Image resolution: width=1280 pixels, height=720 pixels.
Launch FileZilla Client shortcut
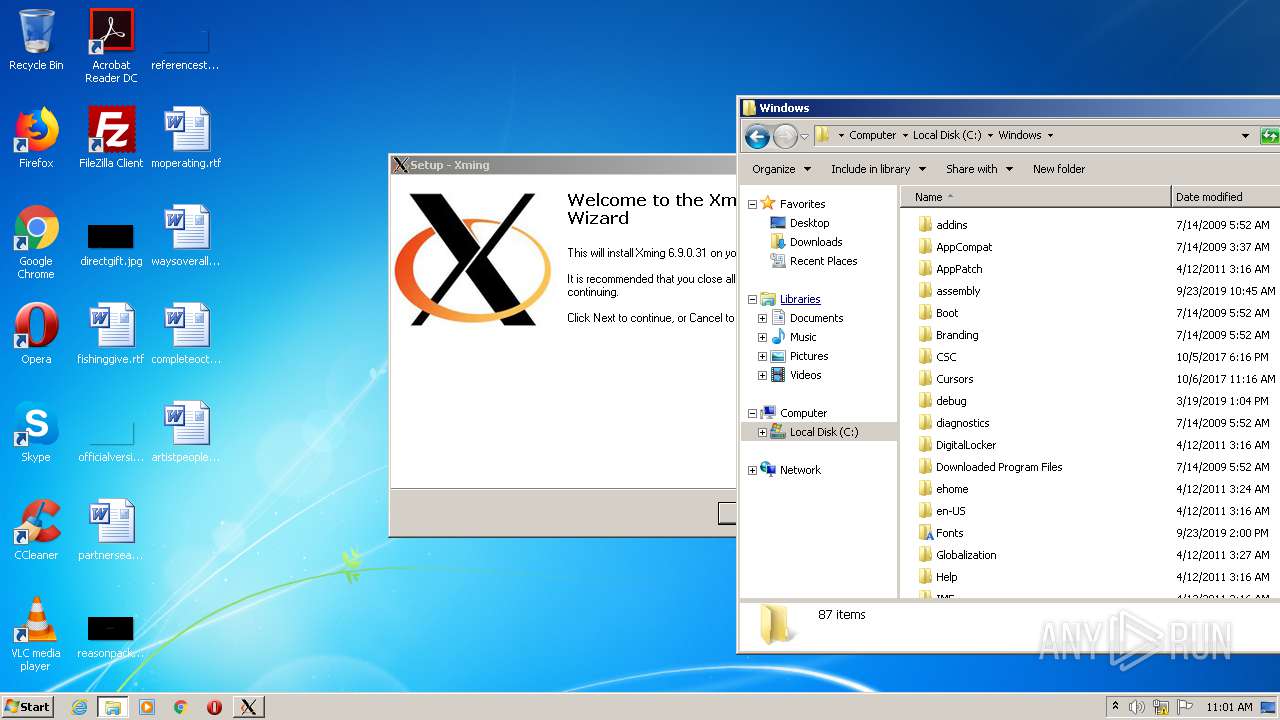pos(111,138)
